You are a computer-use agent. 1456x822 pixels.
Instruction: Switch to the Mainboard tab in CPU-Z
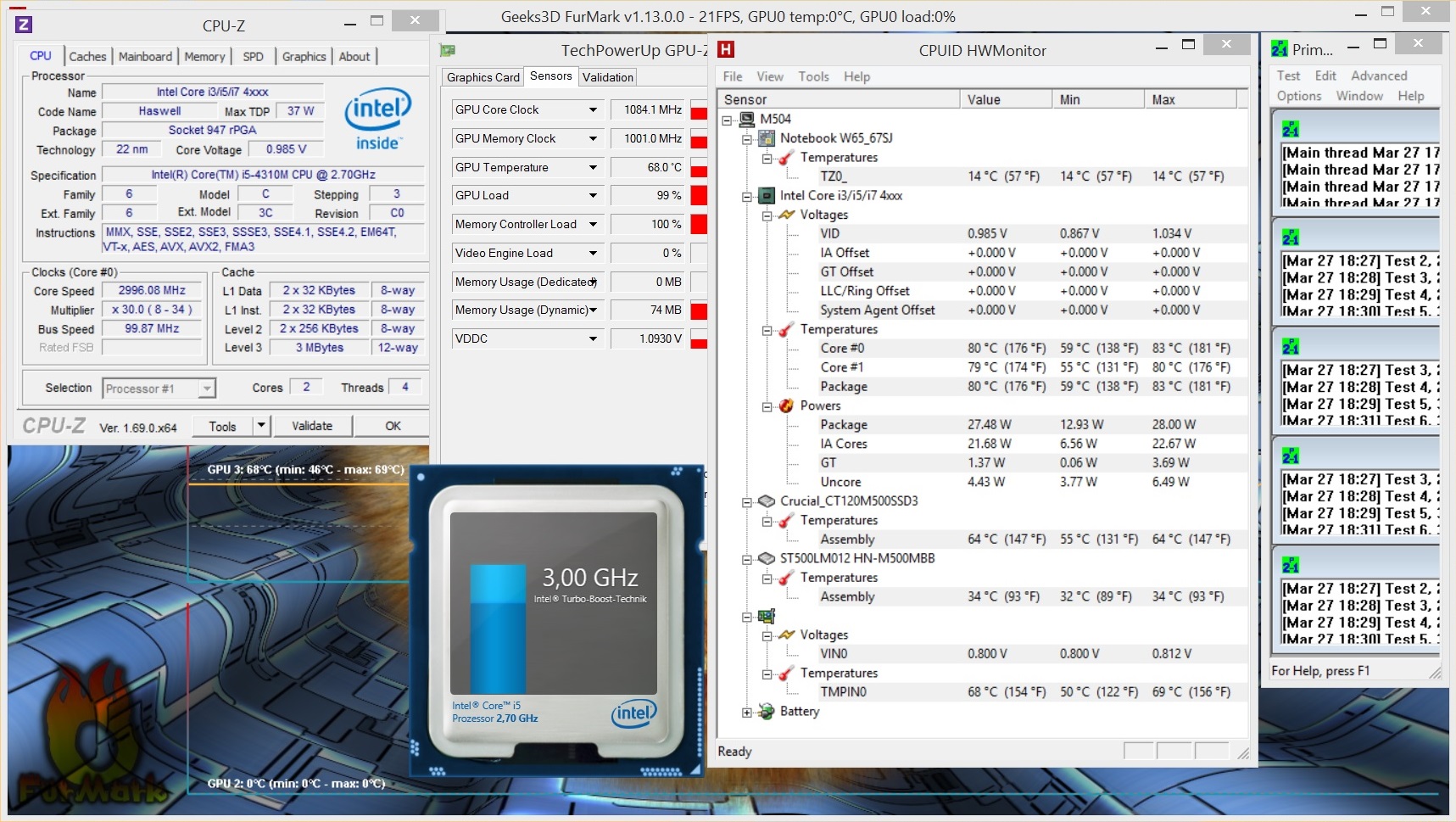(145, 57)
